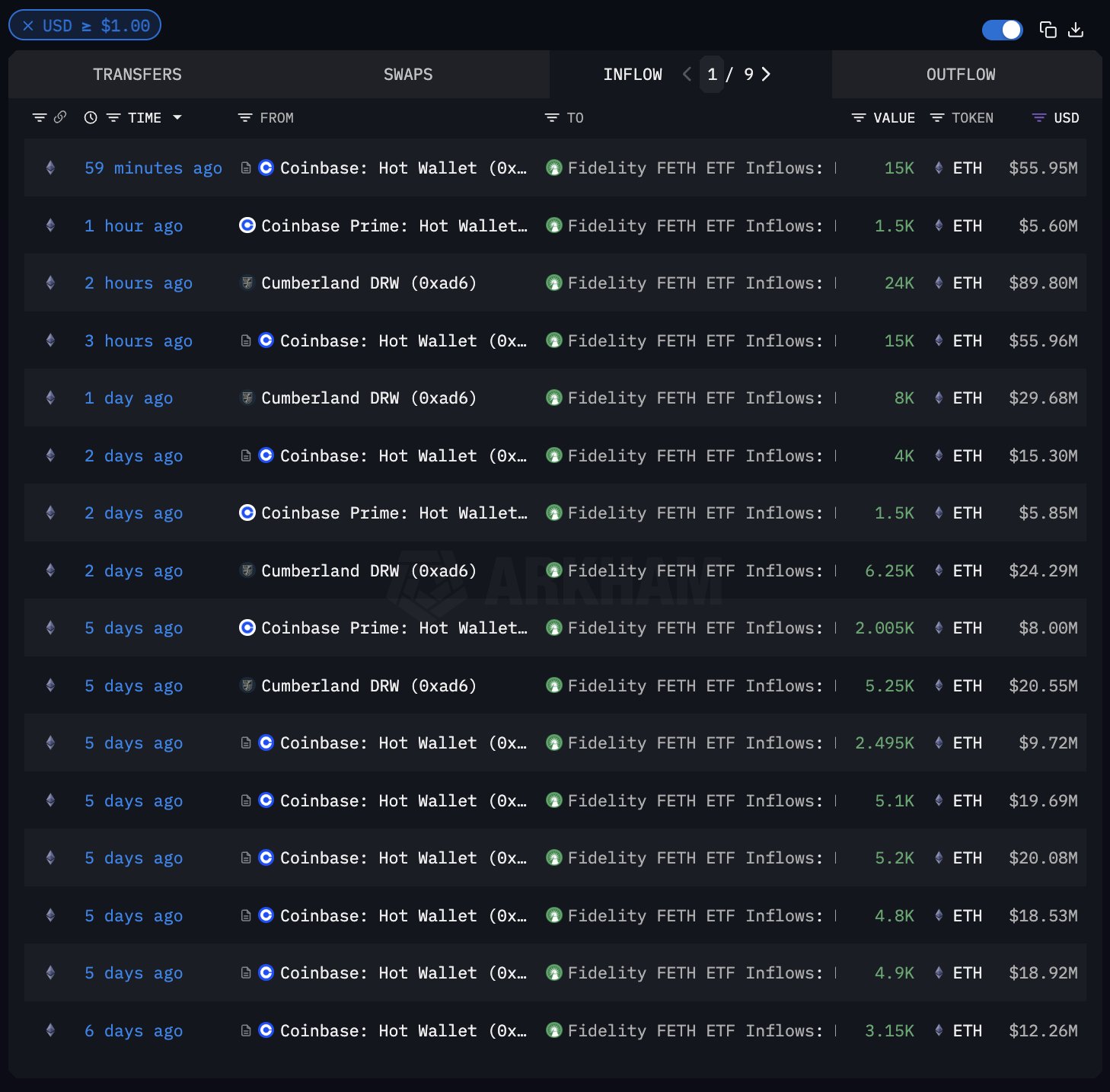Screen dimensions: 1110x1092
Task: Click the filter icon beside FROM
Action: click(245, 118)
